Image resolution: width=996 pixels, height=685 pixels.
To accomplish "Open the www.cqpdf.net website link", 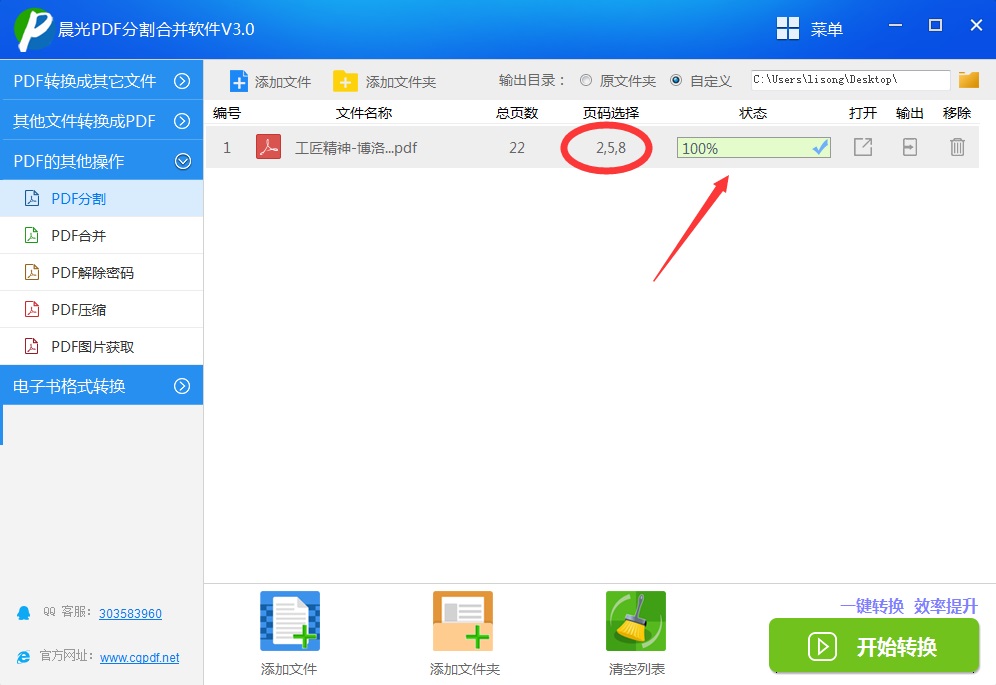I will tap(140, 658).
